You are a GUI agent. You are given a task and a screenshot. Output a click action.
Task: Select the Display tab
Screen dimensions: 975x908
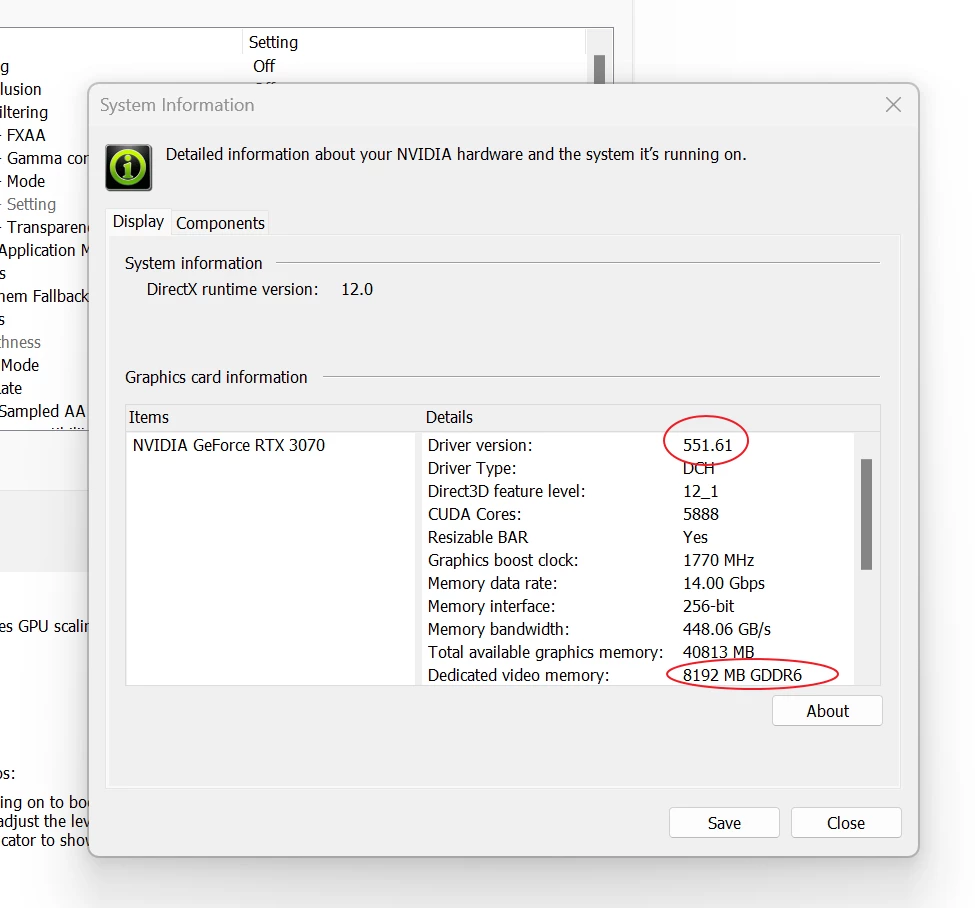[138, 221]
